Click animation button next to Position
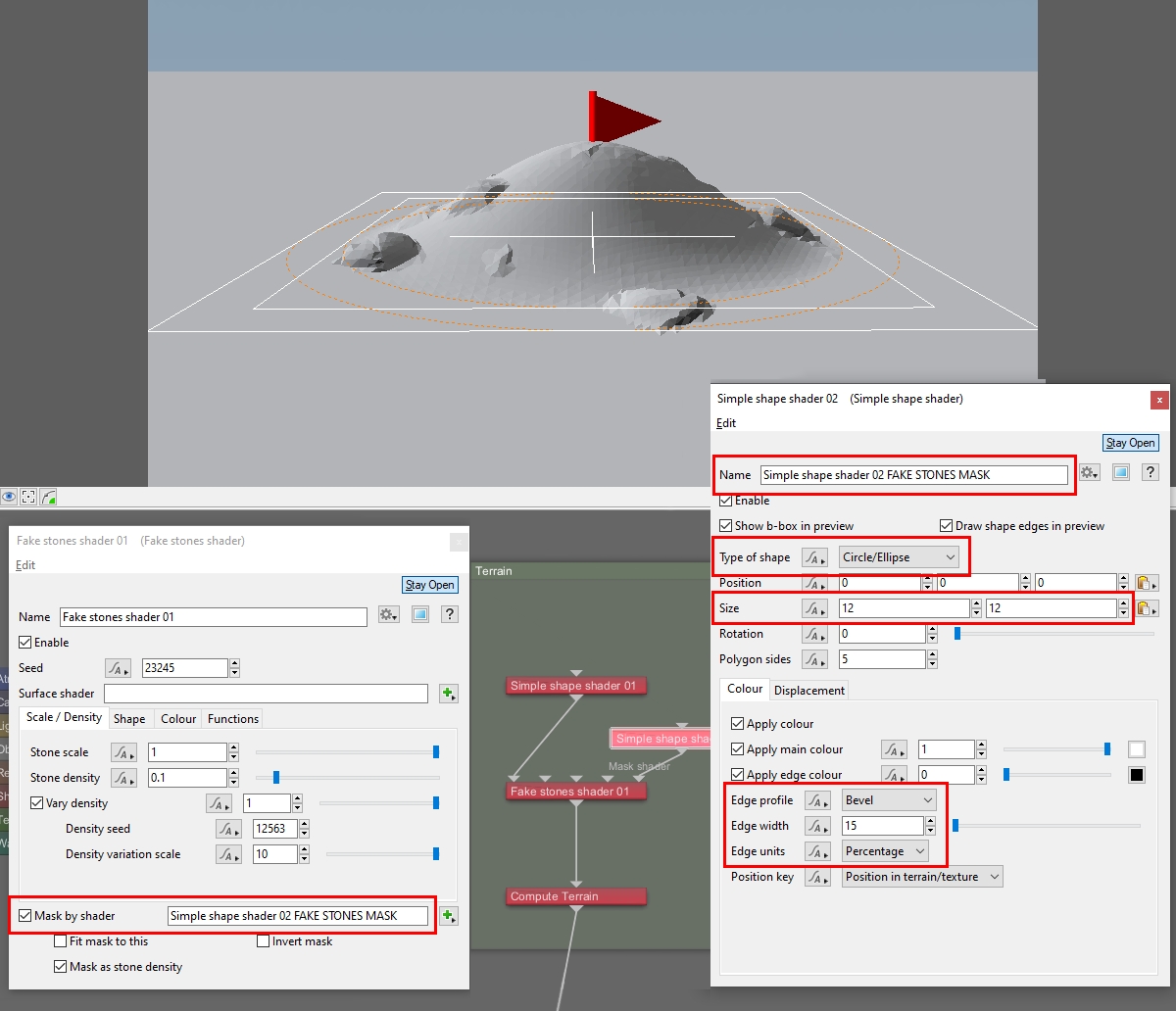Screen dimensions: 1176x1011 (x=815, y=583)
